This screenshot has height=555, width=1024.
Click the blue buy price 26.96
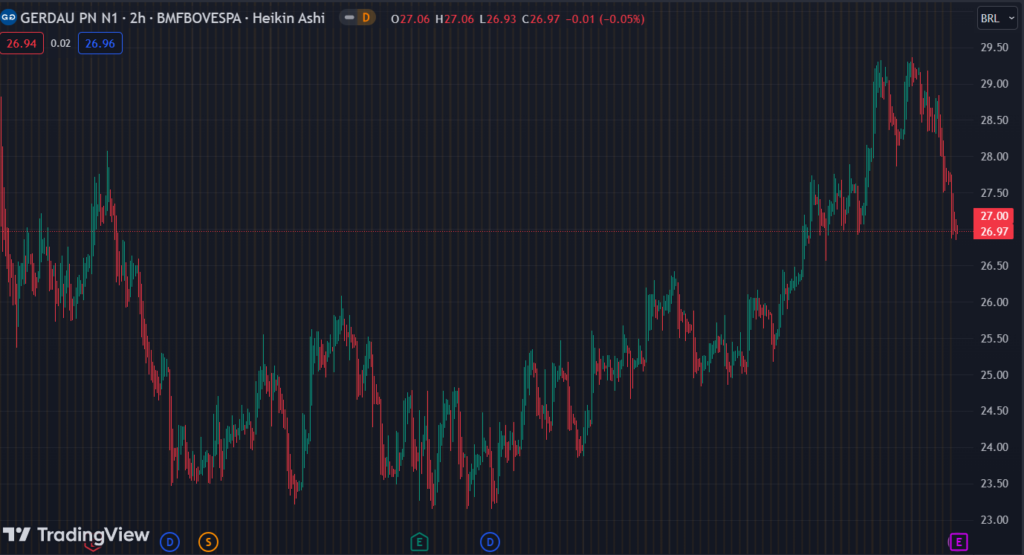[x=100, y=44]
